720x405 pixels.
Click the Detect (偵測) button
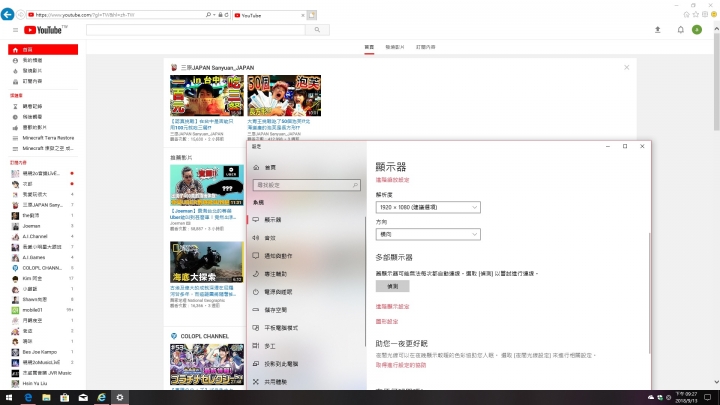point(392,286)
